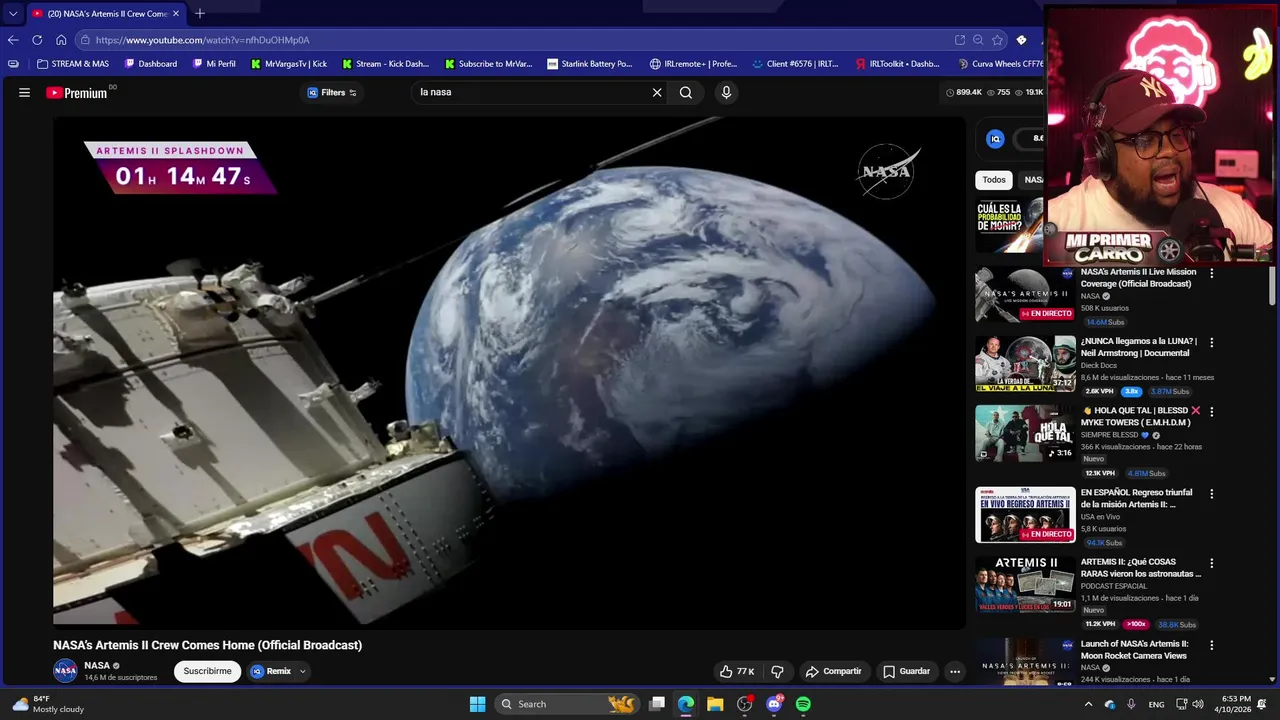Go to YouTube Premium home logo
1280x720 pixels.
77,93
